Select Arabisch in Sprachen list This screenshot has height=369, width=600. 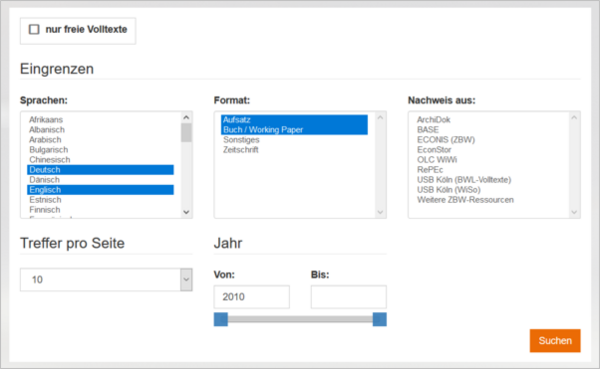[x=100, y=140]
